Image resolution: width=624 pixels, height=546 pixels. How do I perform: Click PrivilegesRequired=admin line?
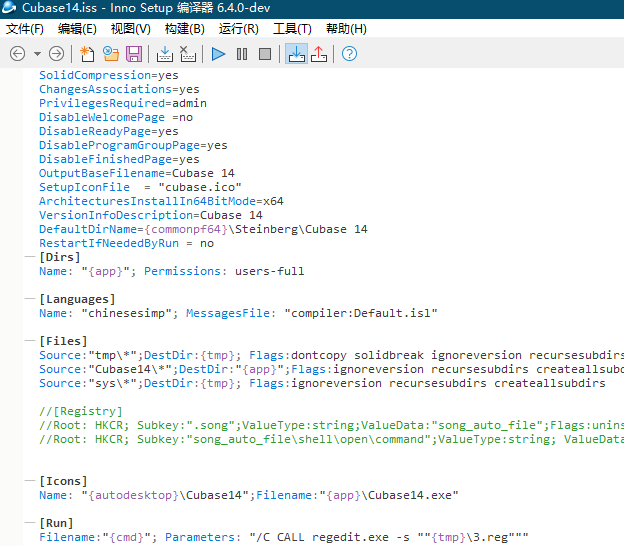(x=123, y=103)
